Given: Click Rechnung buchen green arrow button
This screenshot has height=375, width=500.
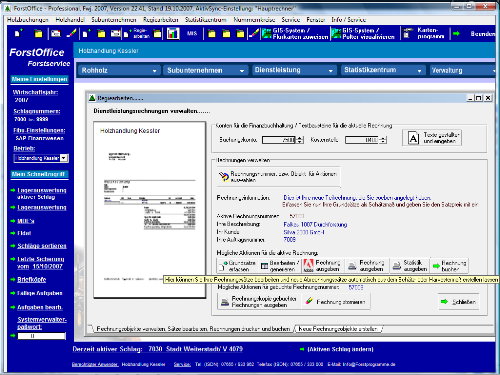Looking at the screenshot, I should pos(449,266).
